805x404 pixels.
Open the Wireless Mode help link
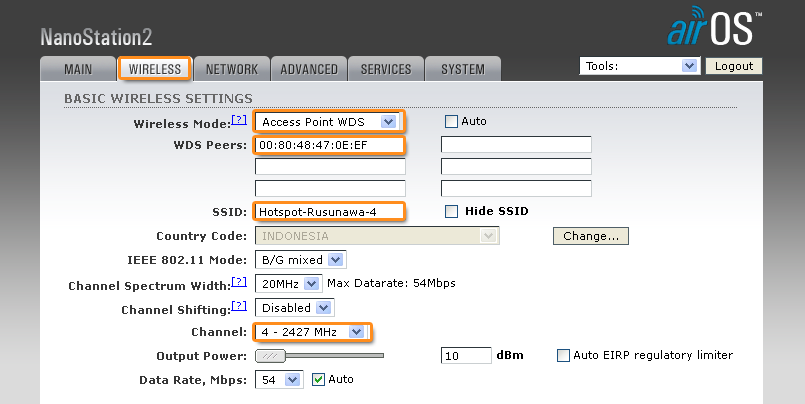tap(238, 120)
